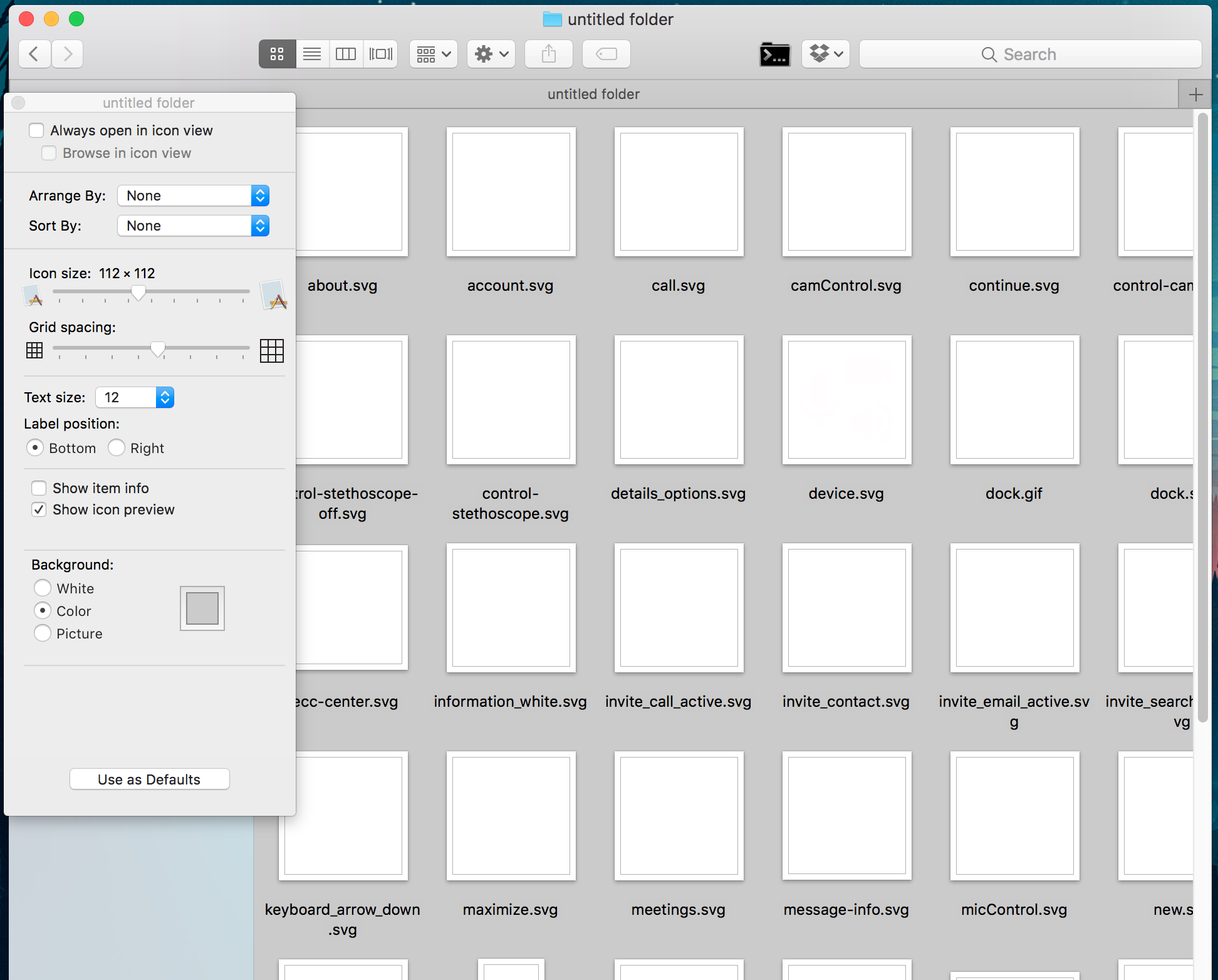Enable Always open in icon view
Viewport: 1218px width, 980px height.
(x=37, y=130)
